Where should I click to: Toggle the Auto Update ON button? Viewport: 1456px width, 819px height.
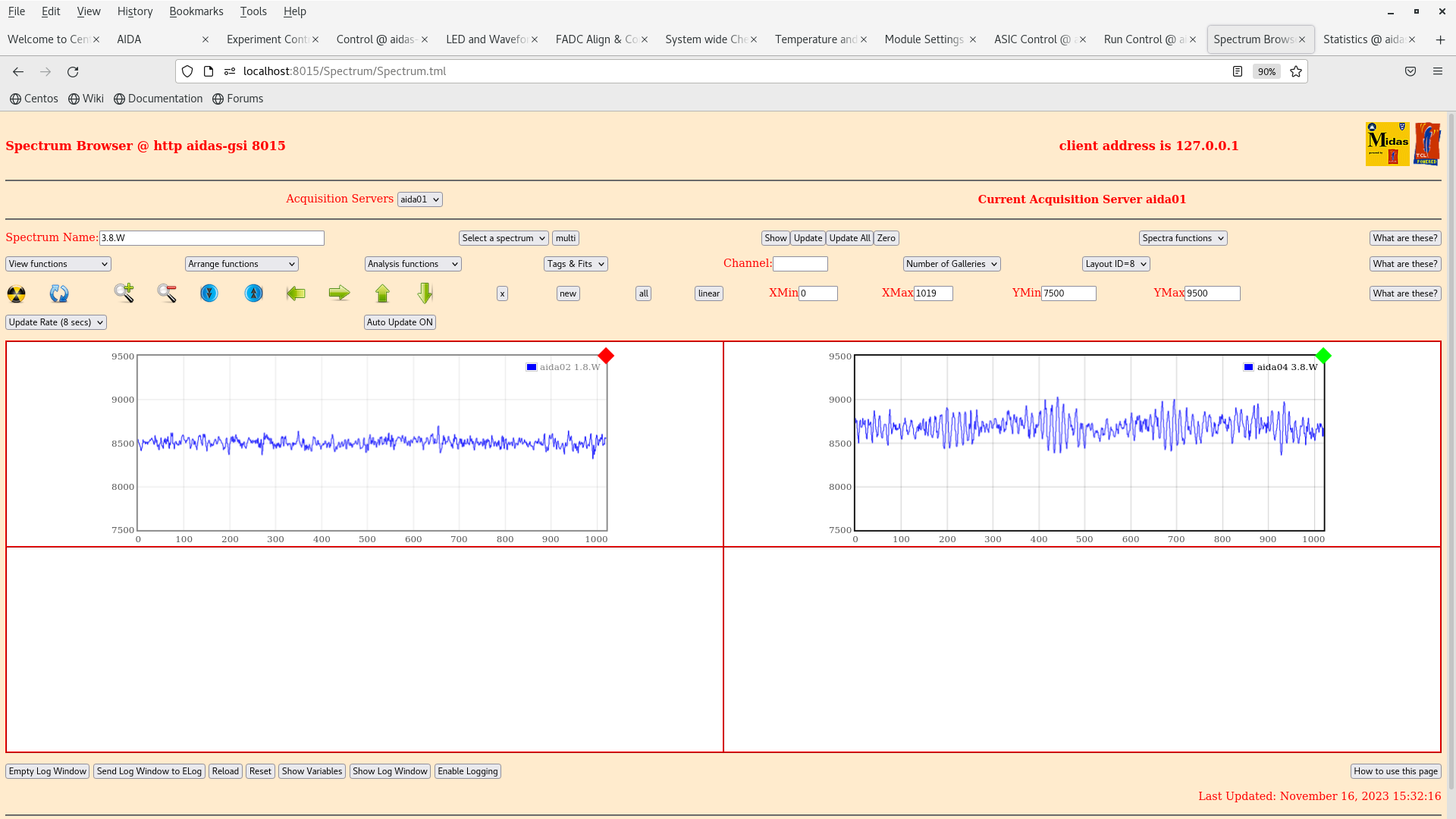400,322
